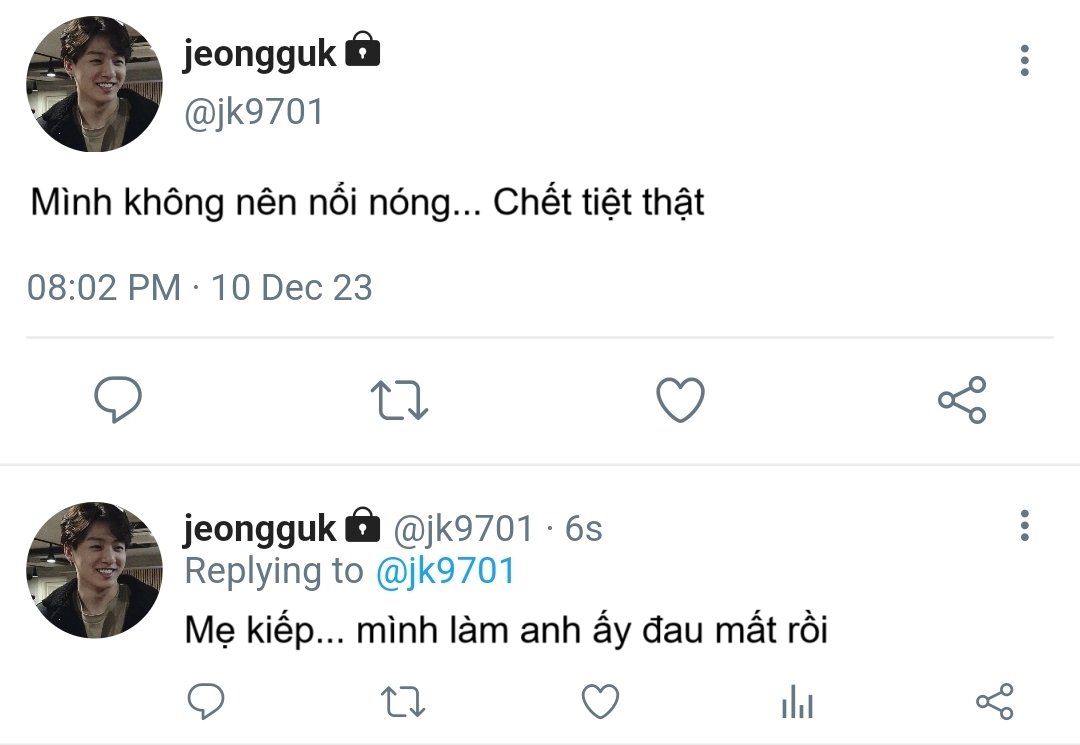Like the reply tweet starting with Mẹ kiếp
The image size is (1080, 745).
coord(600,702)
